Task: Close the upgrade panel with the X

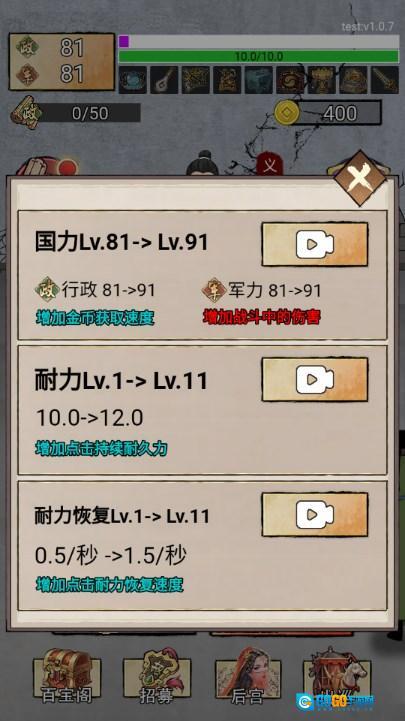Action: pyautogui.click(x=360, y=177)
